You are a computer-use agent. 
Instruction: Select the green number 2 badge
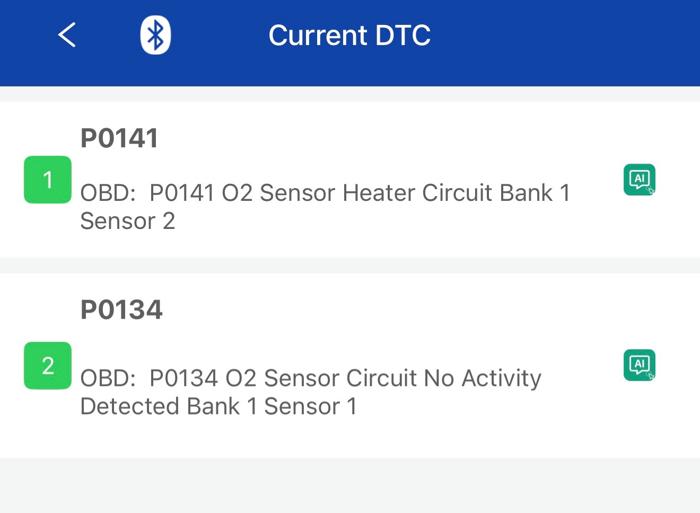48,365
